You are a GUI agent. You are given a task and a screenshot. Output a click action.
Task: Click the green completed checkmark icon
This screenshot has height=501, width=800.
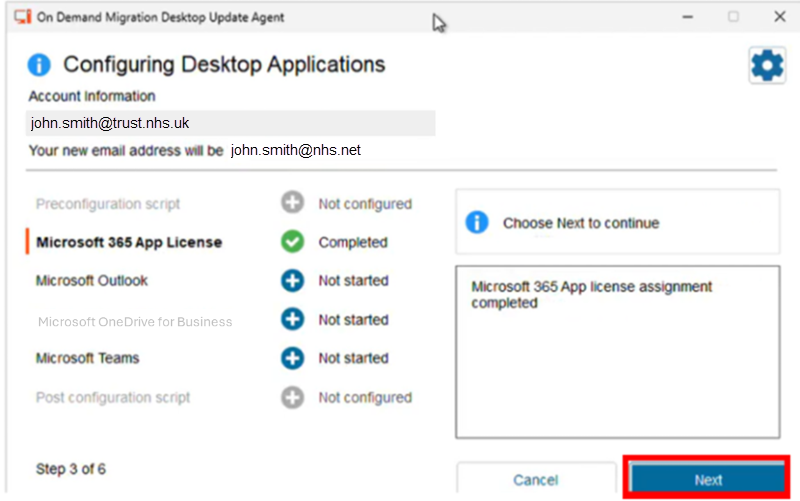(292, 242)
